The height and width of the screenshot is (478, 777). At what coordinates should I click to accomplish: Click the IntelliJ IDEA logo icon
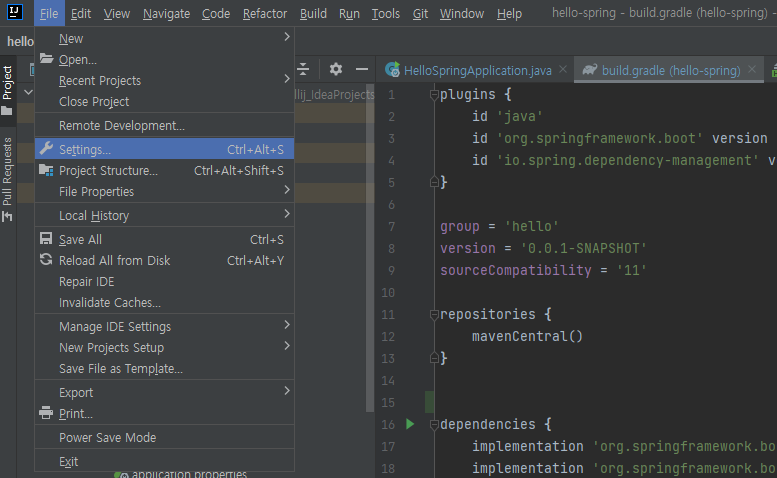coord(14,12)
